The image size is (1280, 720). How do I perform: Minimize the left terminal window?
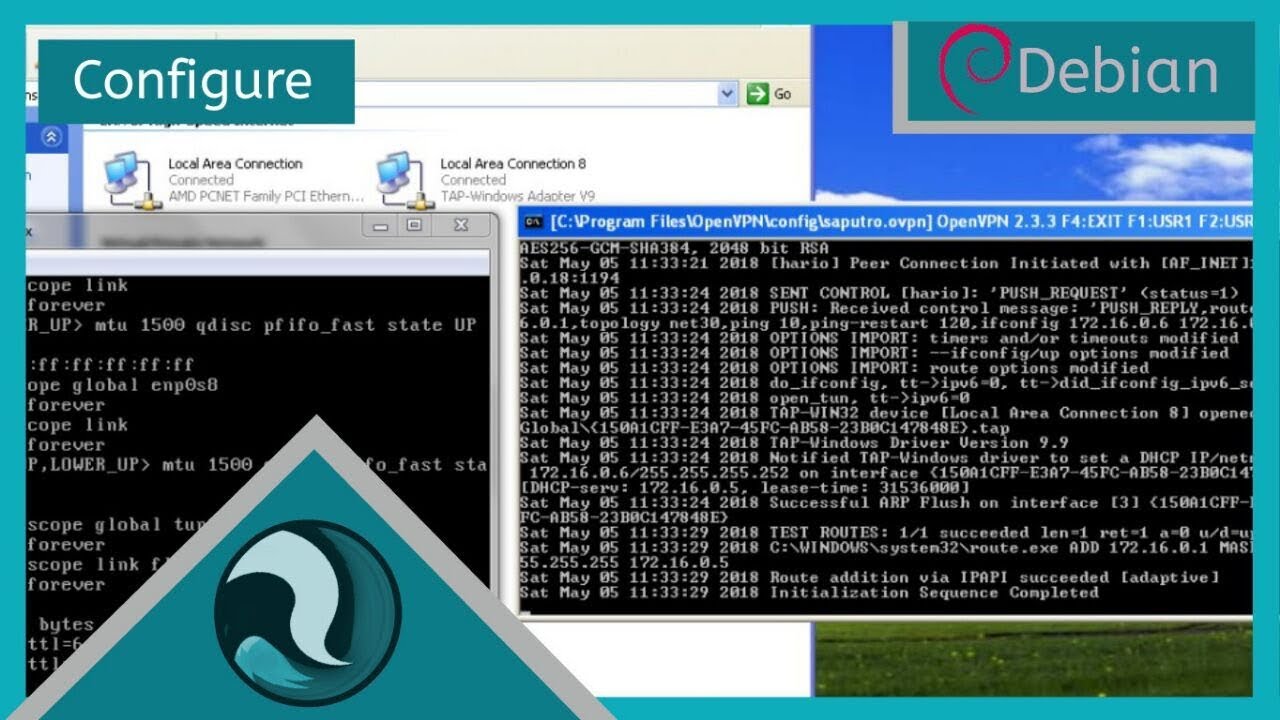(380, 226)
